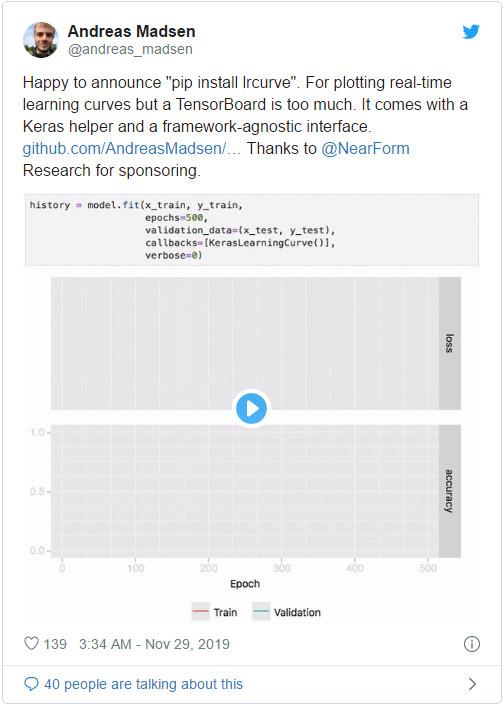
Task: Visit the @andreas_madsen handle
Action: tap(130, 49)
